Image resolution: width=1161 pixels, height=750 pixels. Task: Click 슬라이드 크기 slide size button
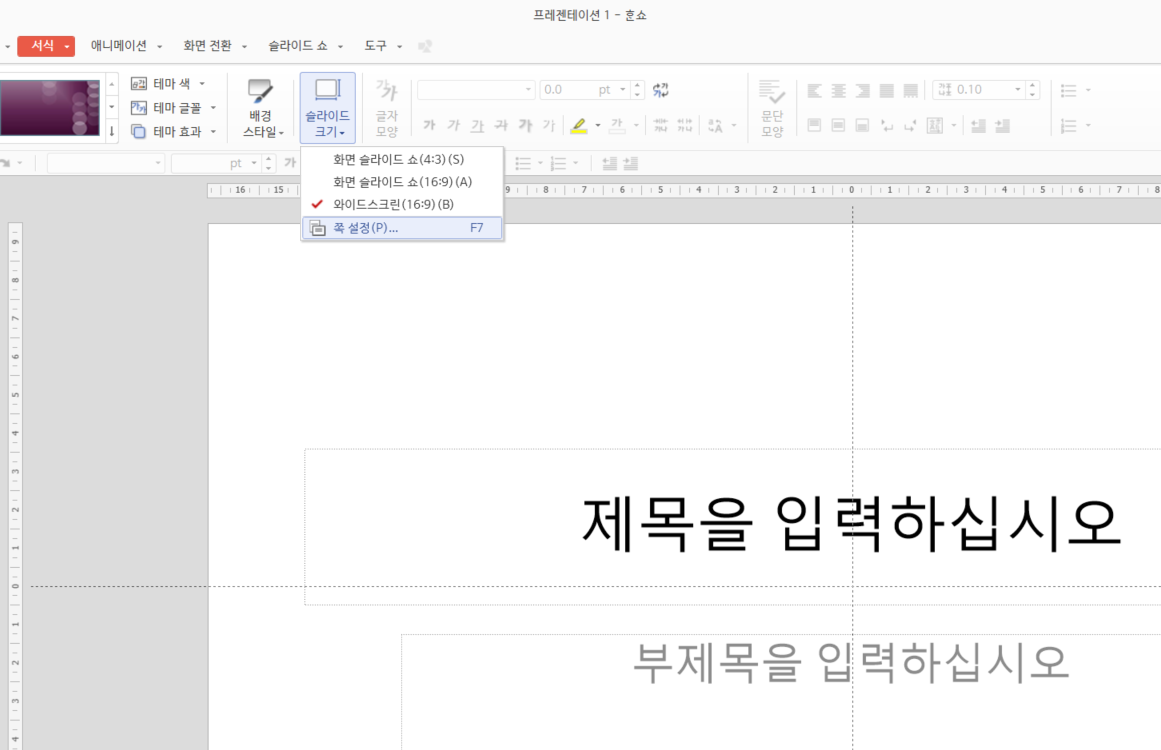click(327, 108)
